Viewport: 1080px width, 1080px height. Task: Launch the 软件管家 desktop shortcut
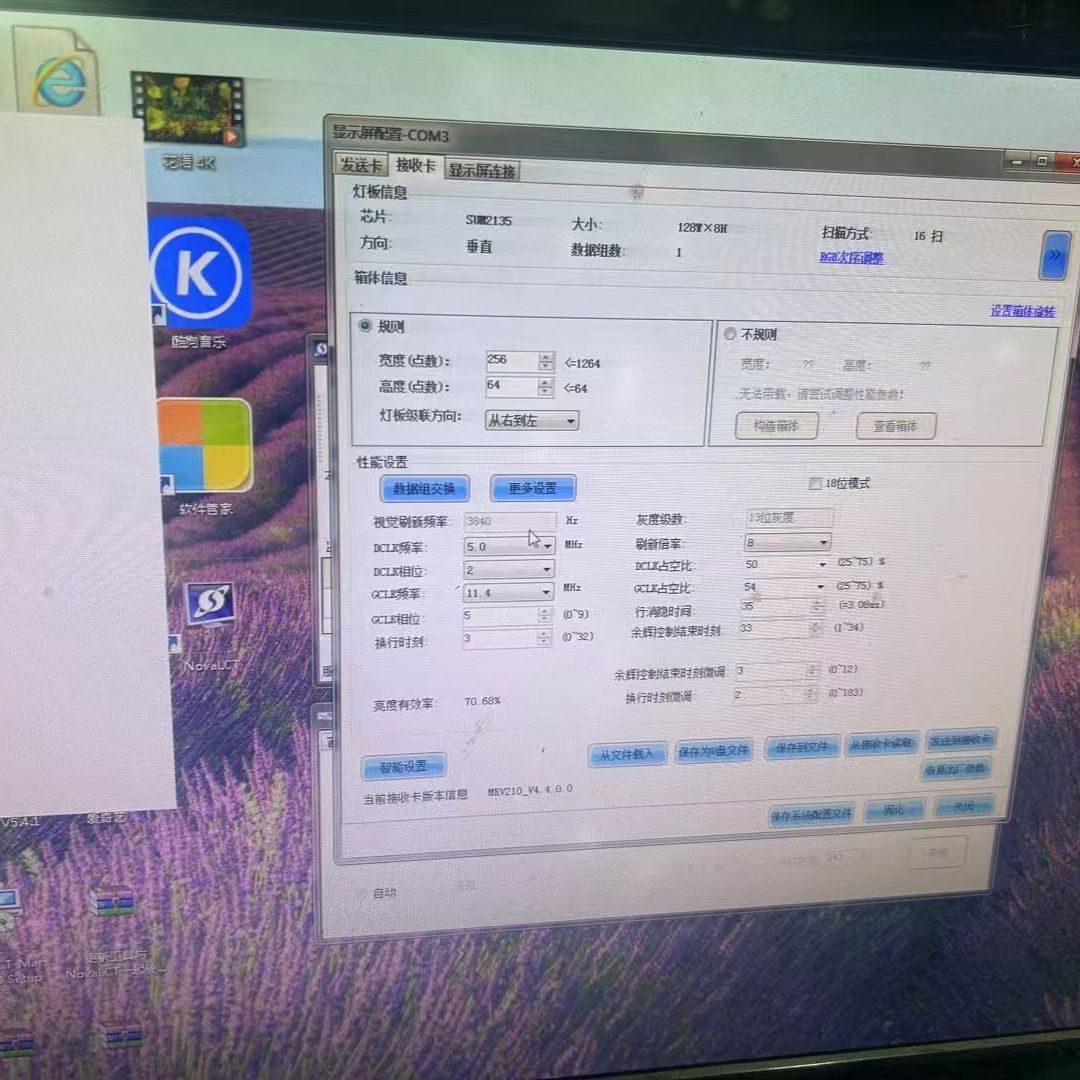pyautogui.click(x=205, y=444)
